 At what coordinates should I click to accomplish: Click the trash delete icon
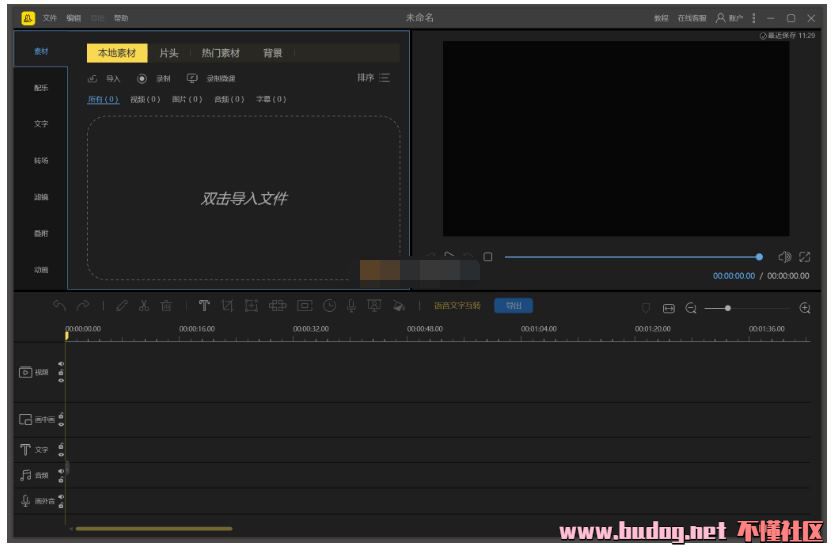click(166, 306)
